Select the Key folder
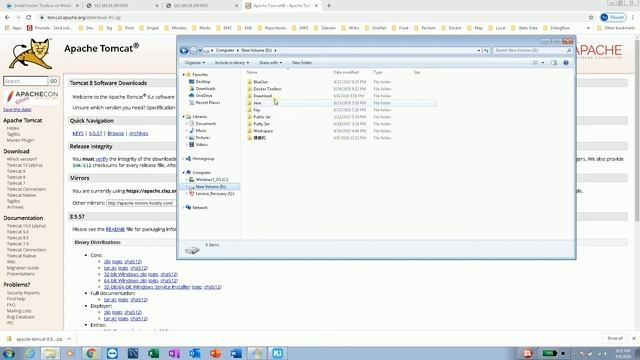The image size is (640, 360). (256, 110)
